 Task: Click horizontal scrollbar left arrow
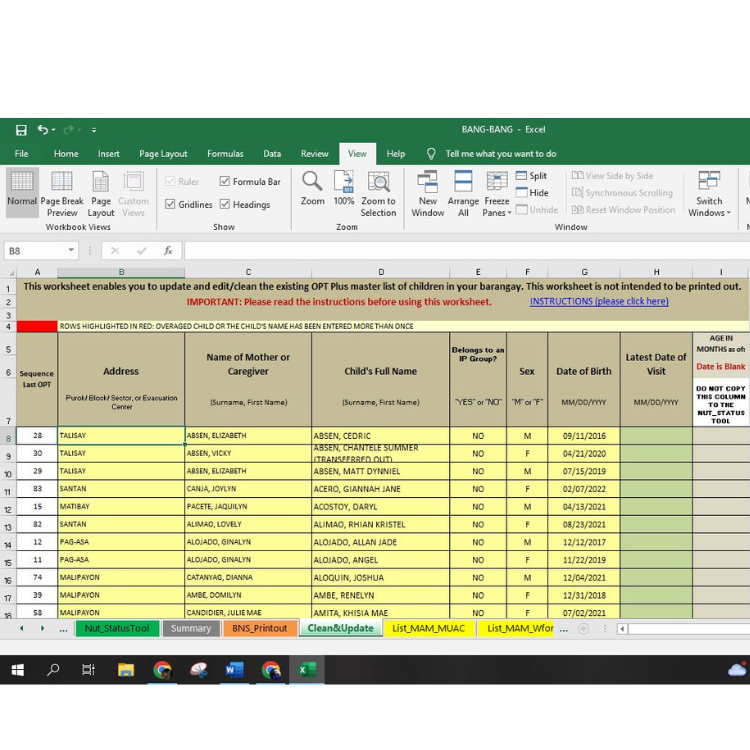point(622,629)
